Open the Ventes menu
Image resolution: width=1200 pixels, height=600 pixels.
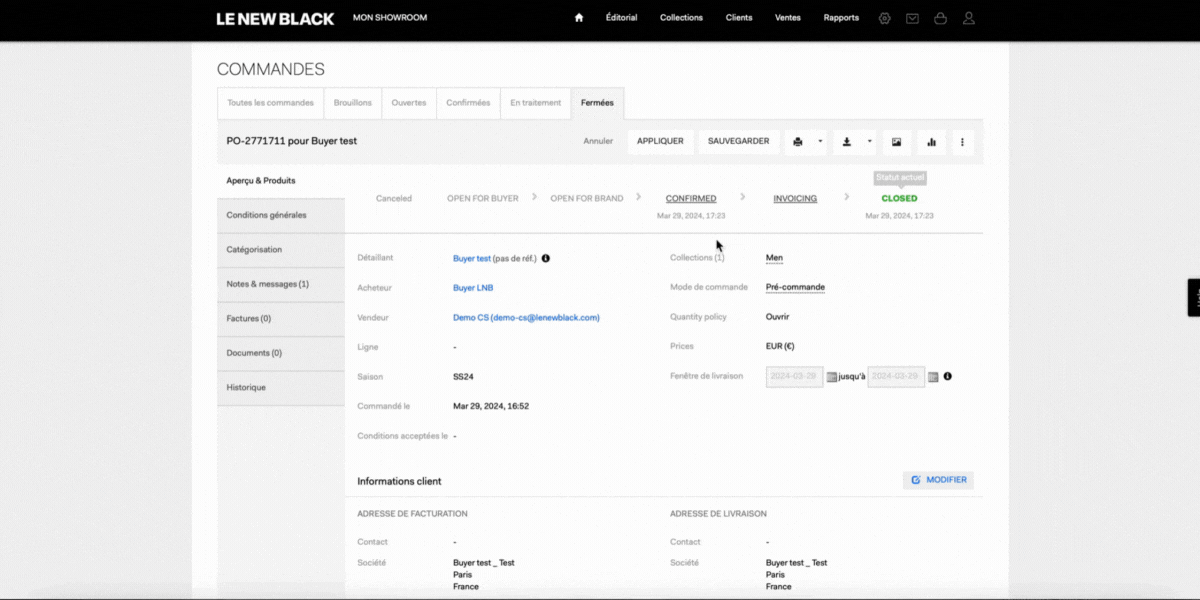(788, 18)
